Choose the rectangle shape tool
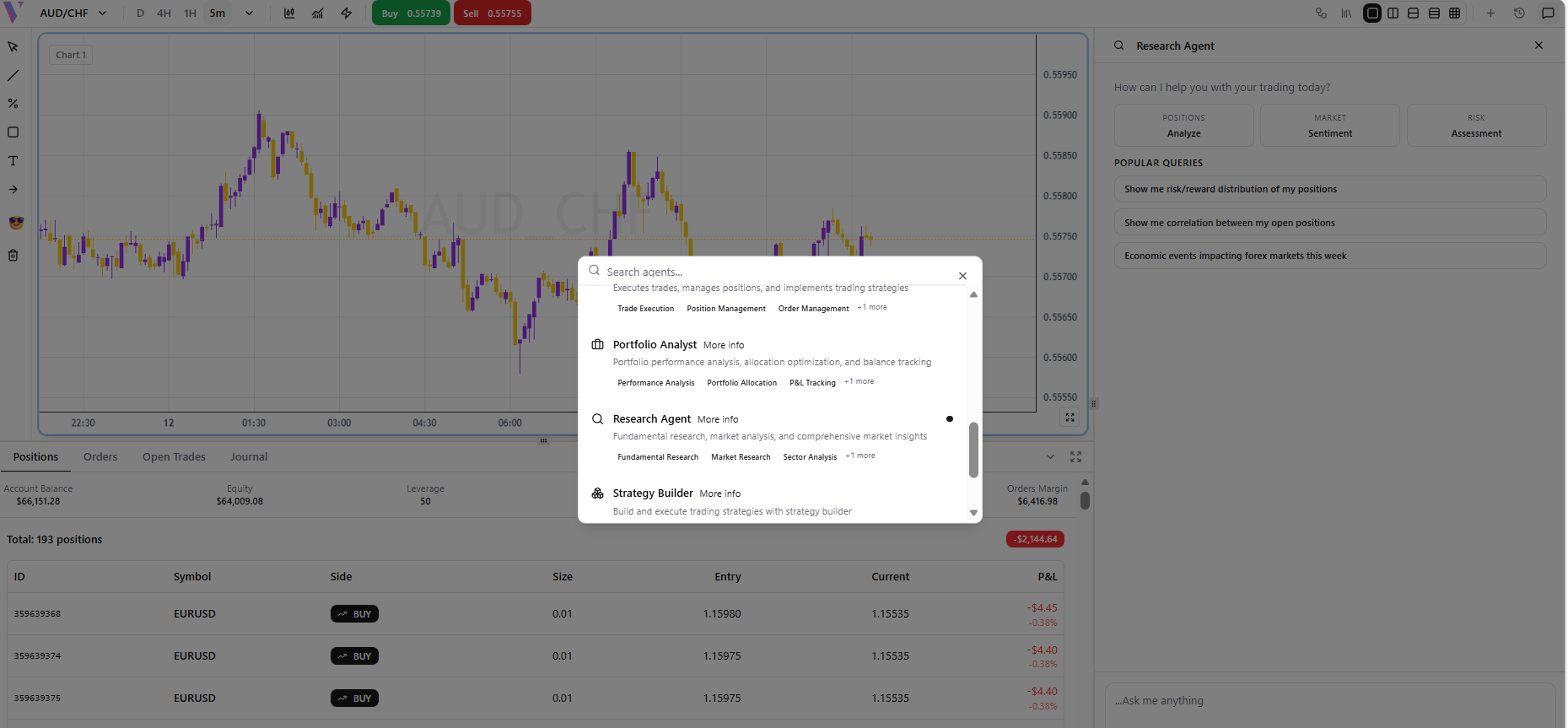1568x728 pixels. (13, 132)
